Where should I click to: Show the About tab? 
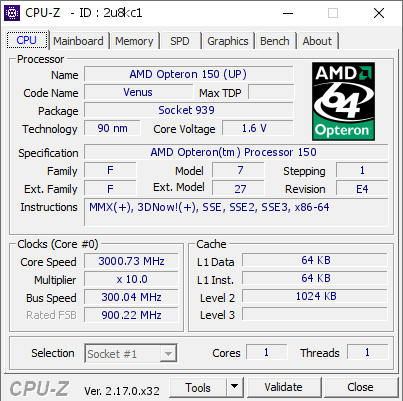coord(317,41)
